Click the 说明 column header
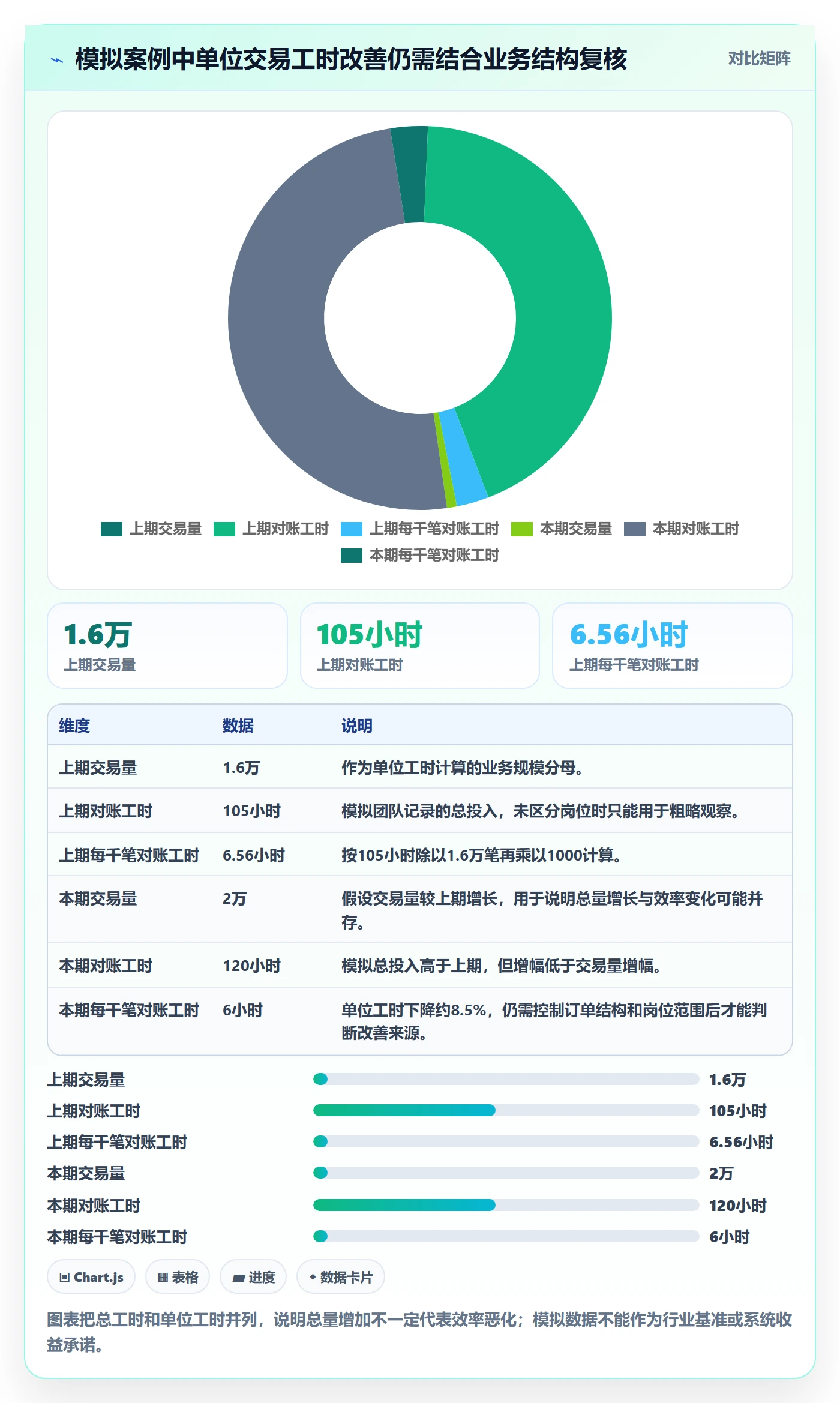 point(357,726)
